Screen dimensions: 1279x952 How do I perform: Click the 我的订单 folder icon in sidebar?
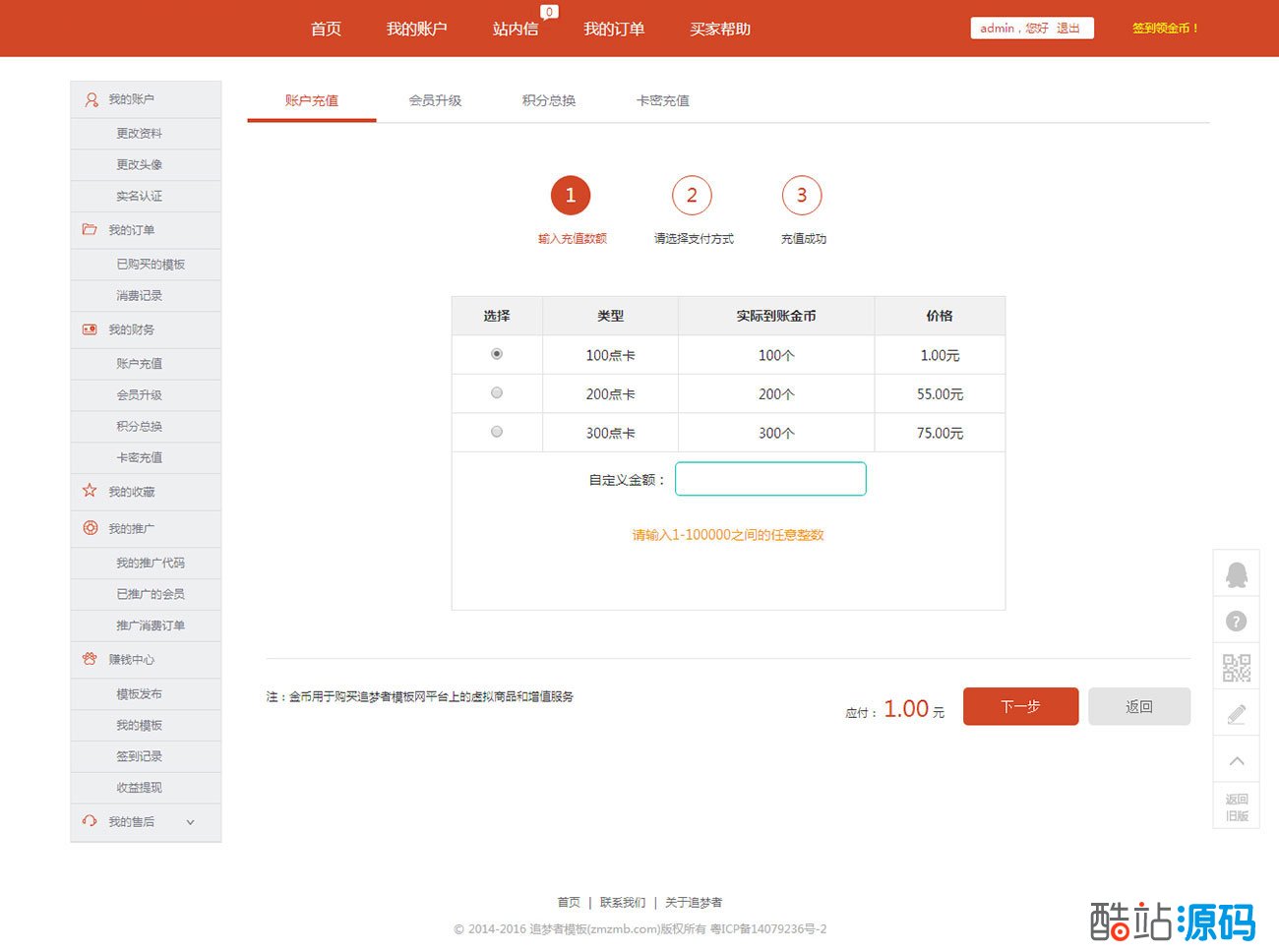(x=90, y=229)
